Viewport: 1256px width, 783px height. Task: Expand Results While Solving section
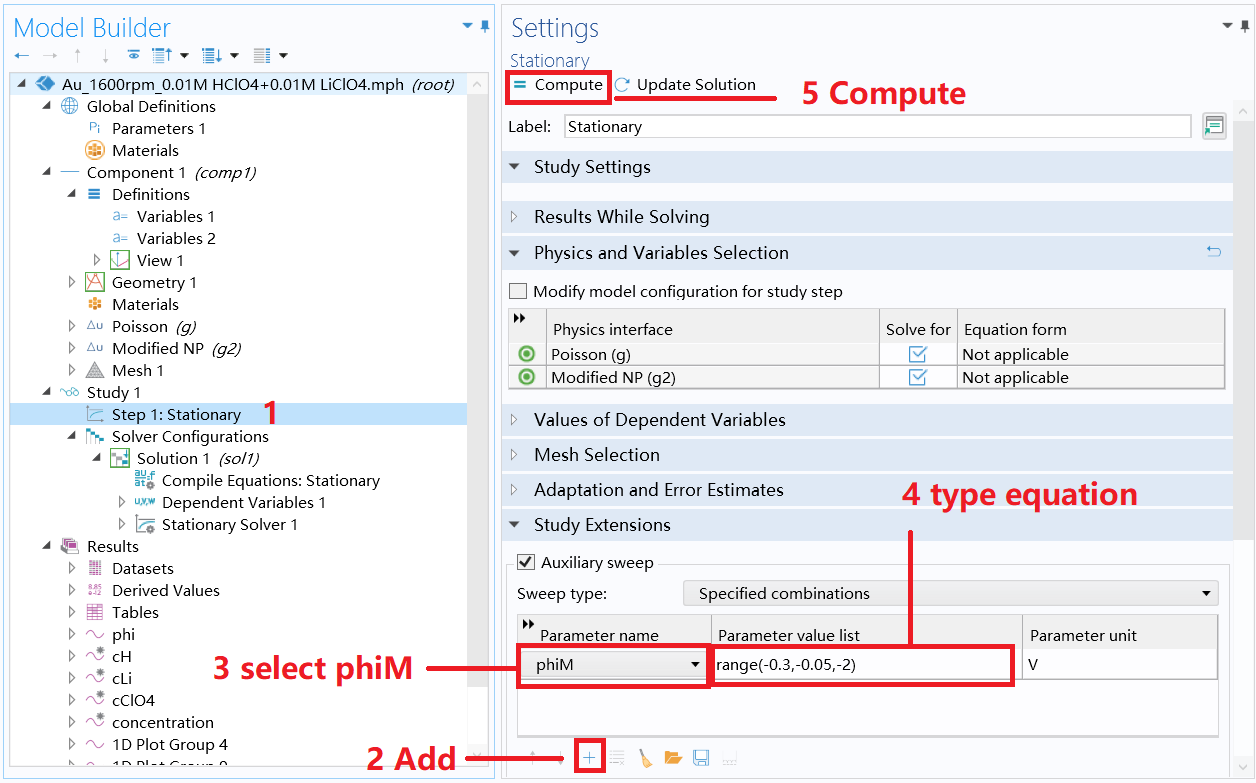pos(514,217)
